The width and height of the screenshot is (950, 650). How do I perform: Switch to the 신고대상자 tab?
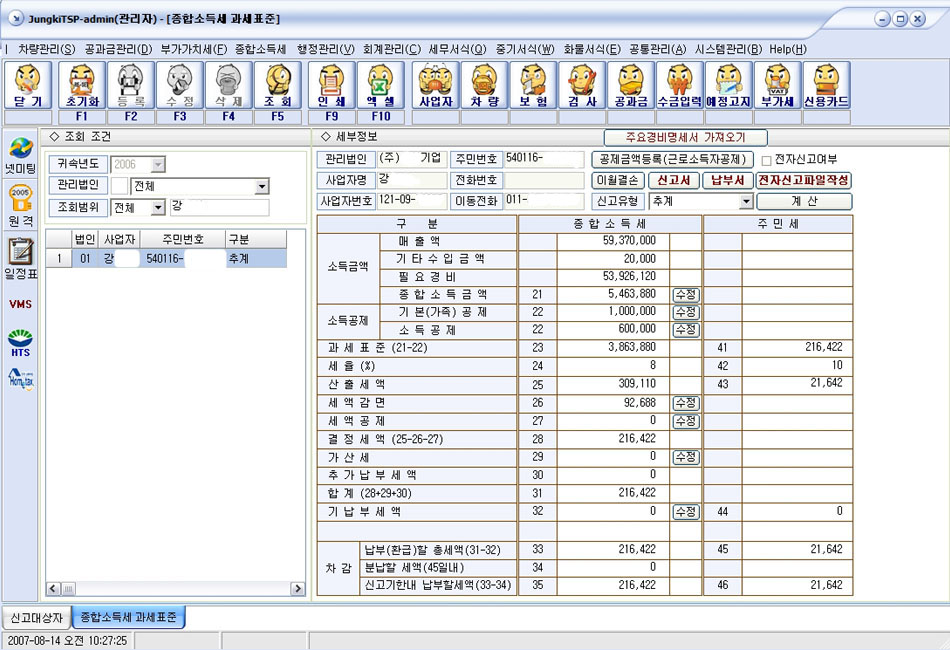click(36, 617)
